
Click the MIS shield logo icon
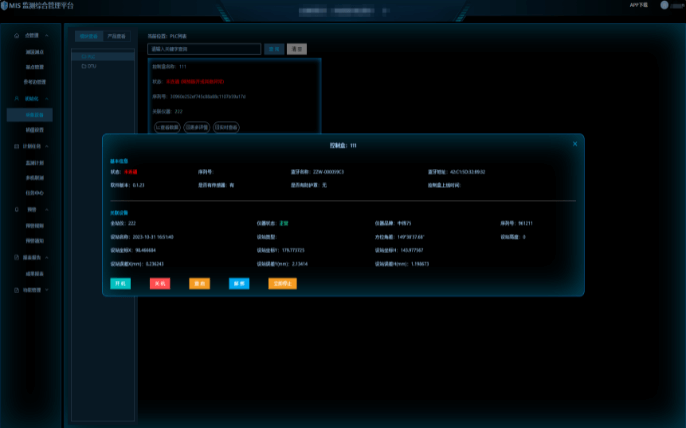pos(6,6)
